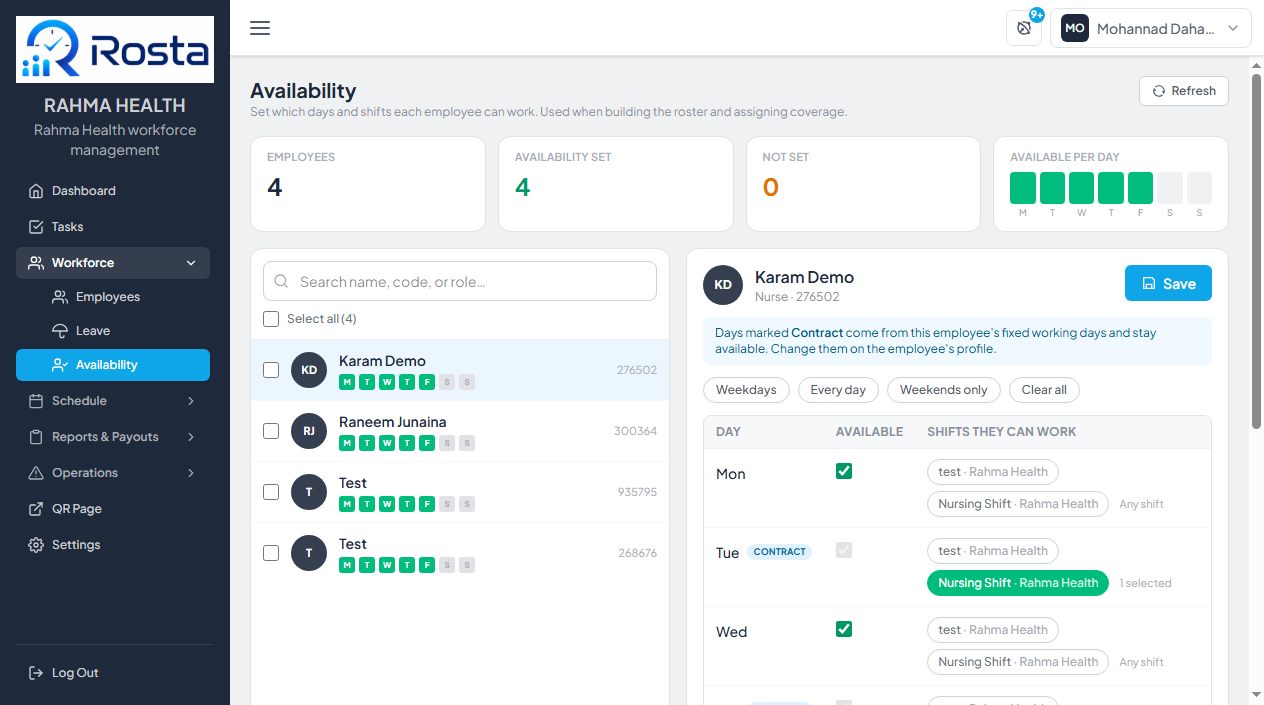This screenshot has height=705, width=1264.
Task: Click the Reports & Payouts clipboard icon
Action: pyautogui.click(x=36, y=437)
